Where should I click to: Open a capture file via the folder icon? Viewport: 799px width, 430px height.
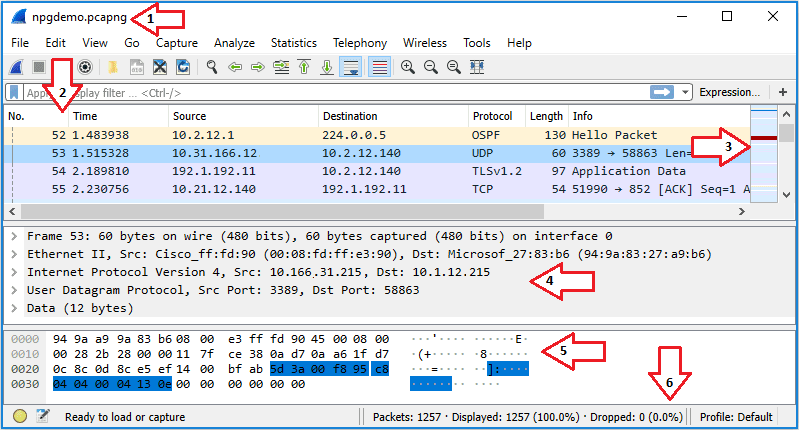tap(113, 67)
